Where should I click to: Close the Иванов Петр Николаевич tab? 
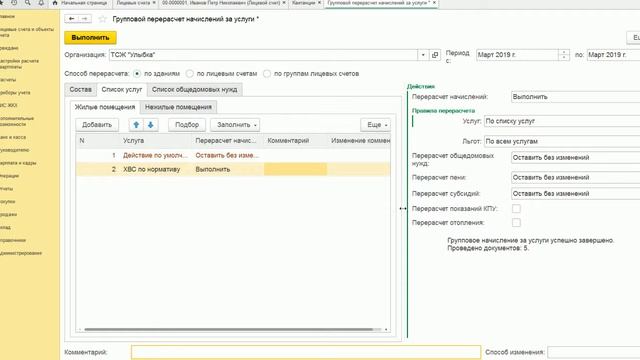(284, 3)
